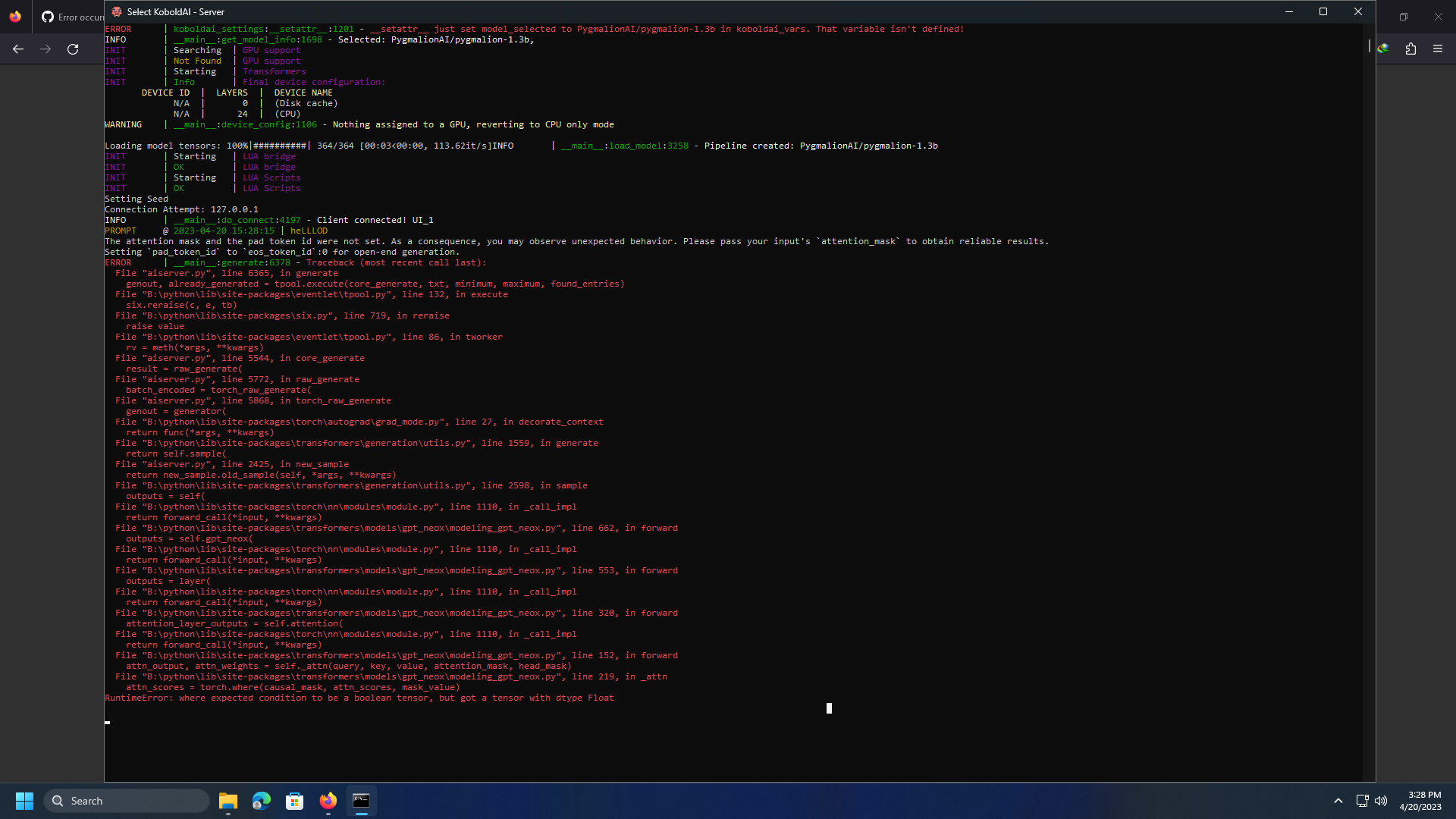Click the Internet Download Manager toolbar icon
1456x819 pixels.
point(1383,48)
